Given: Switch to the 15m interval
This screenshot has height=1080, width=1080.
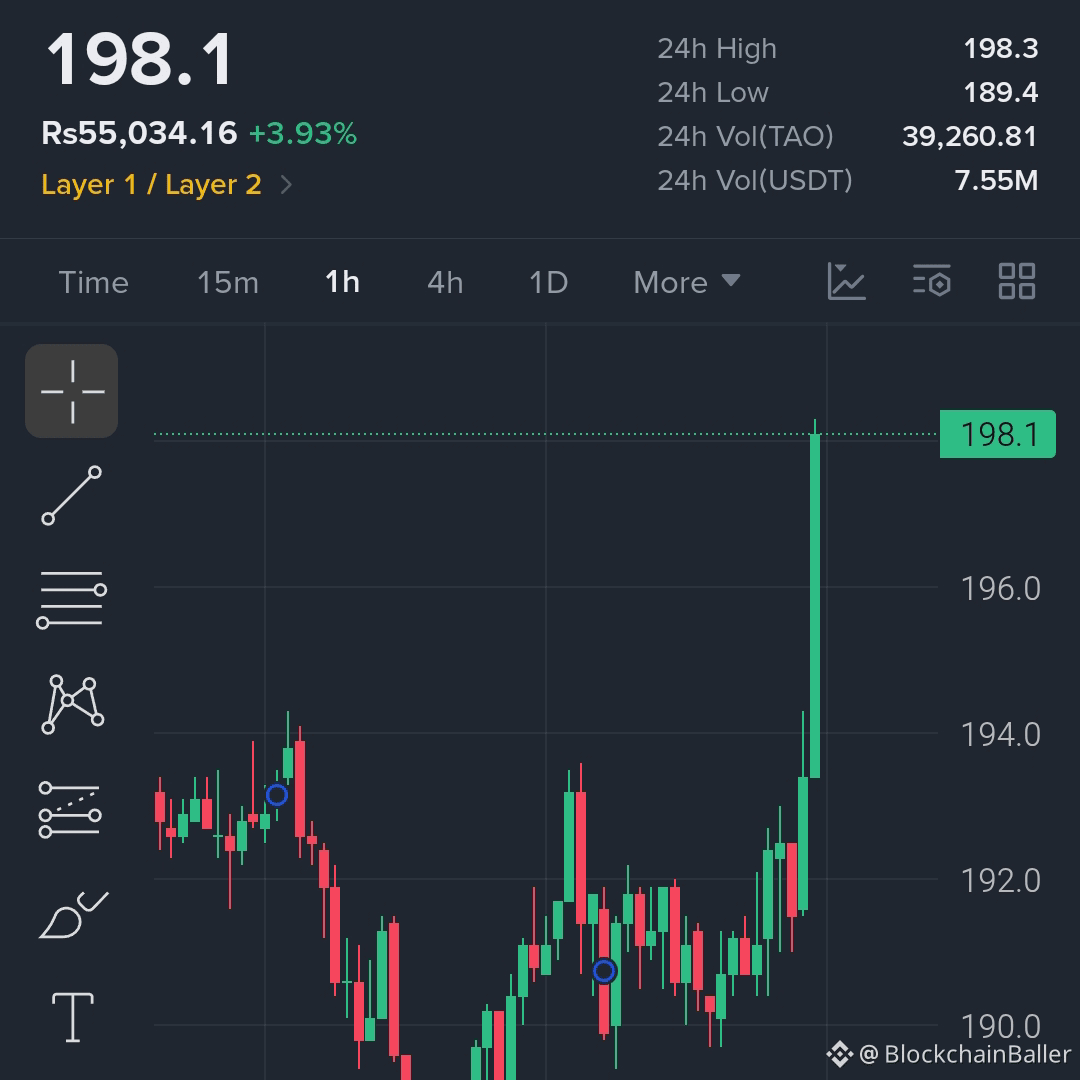Looking at the screenshot, I should [228, 282].
